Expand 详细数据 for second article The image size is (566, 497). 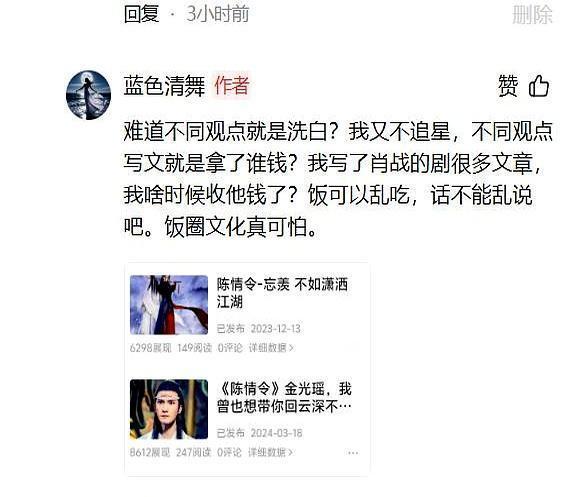pos(270,452)
